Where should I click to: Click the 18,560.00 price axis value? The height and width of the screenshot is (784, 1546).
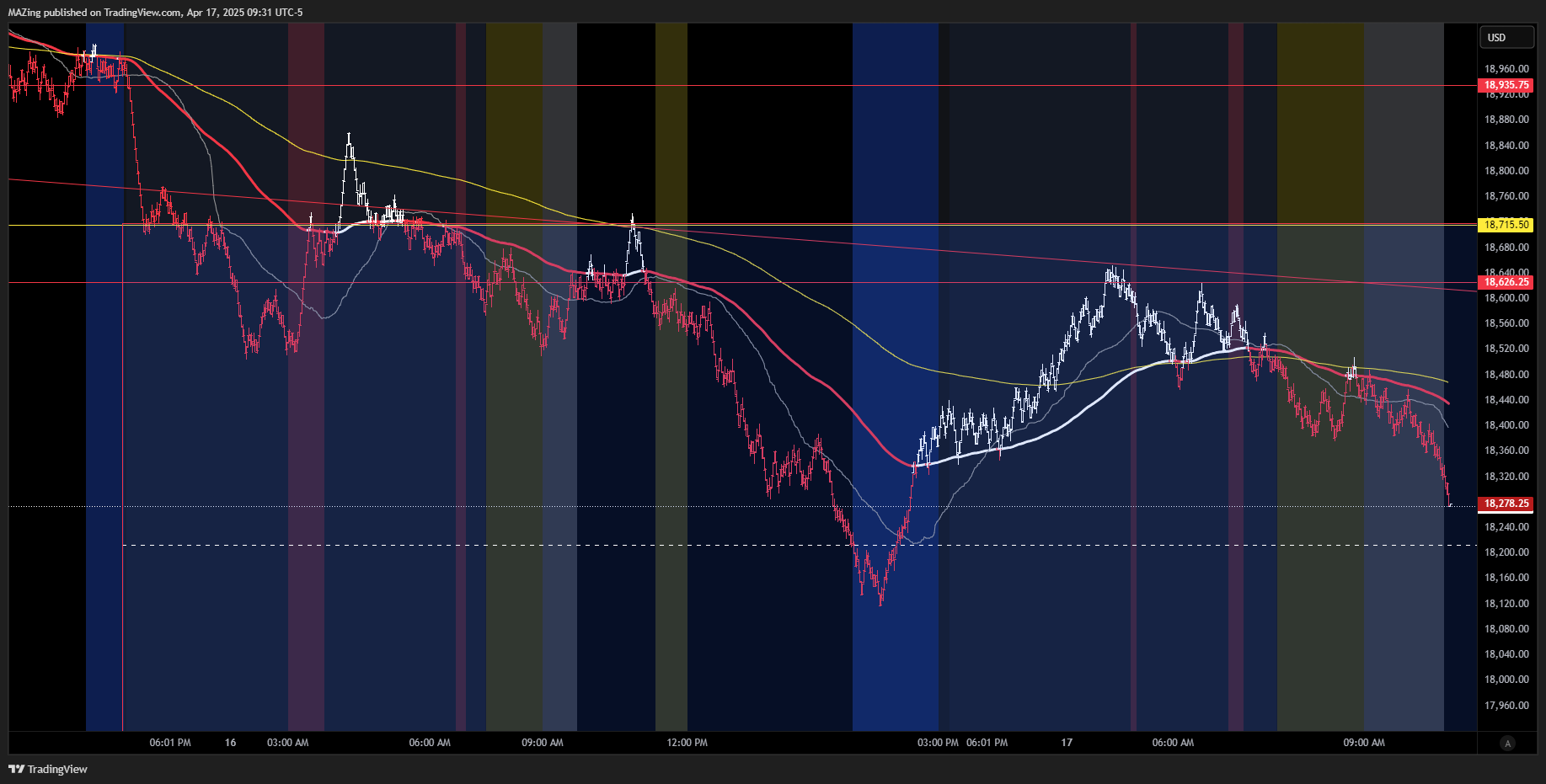pos(1506,323)
